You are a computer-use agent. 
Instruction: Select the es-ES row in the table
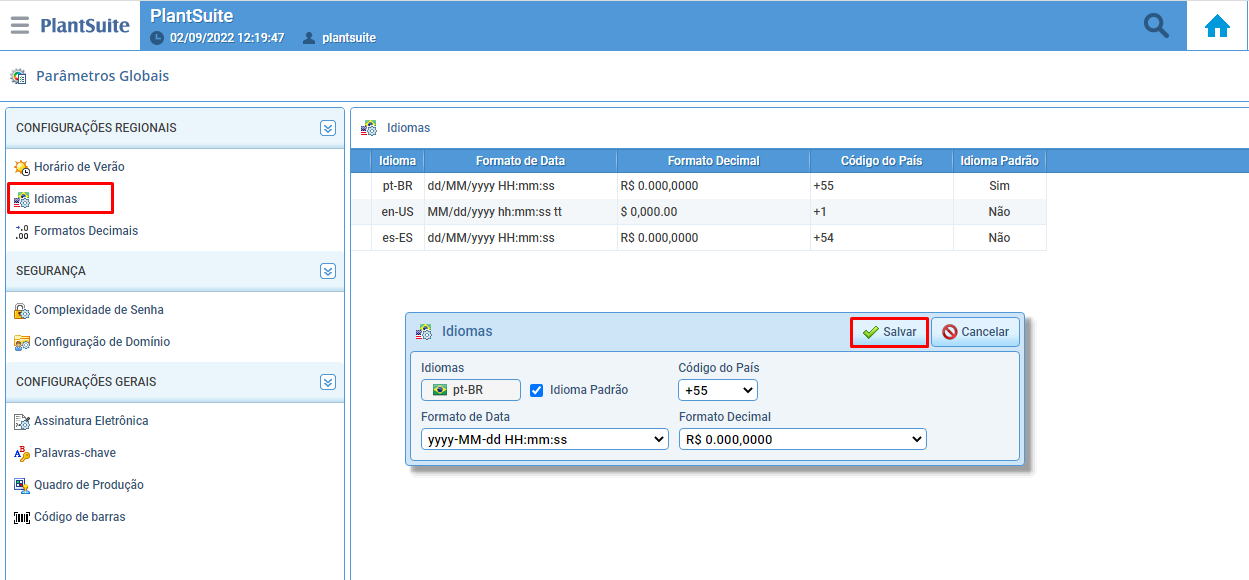698,238
